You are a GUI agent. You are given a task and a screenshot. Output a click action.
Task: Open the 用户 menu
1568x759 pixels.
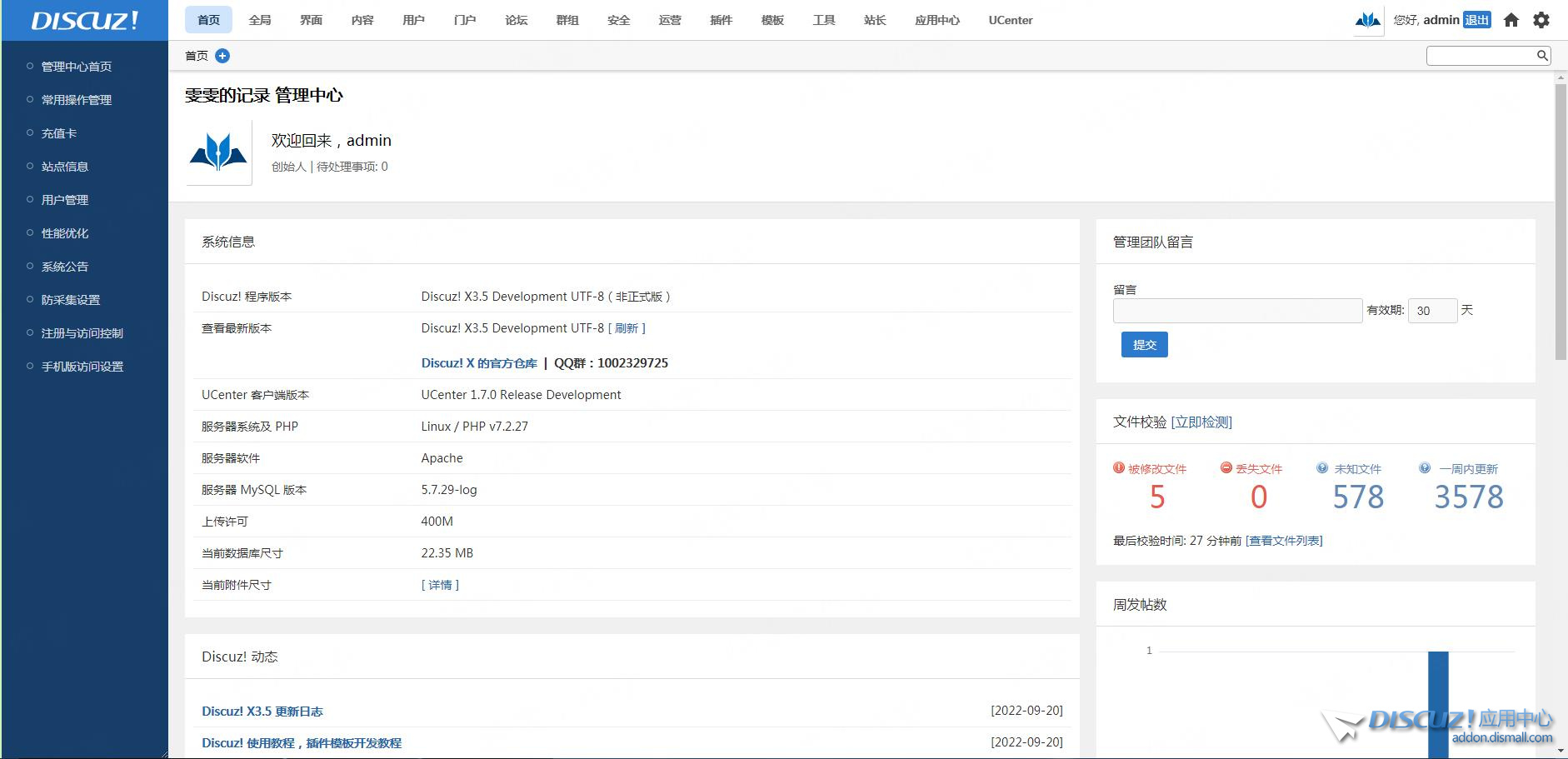[x=414, y=20]
